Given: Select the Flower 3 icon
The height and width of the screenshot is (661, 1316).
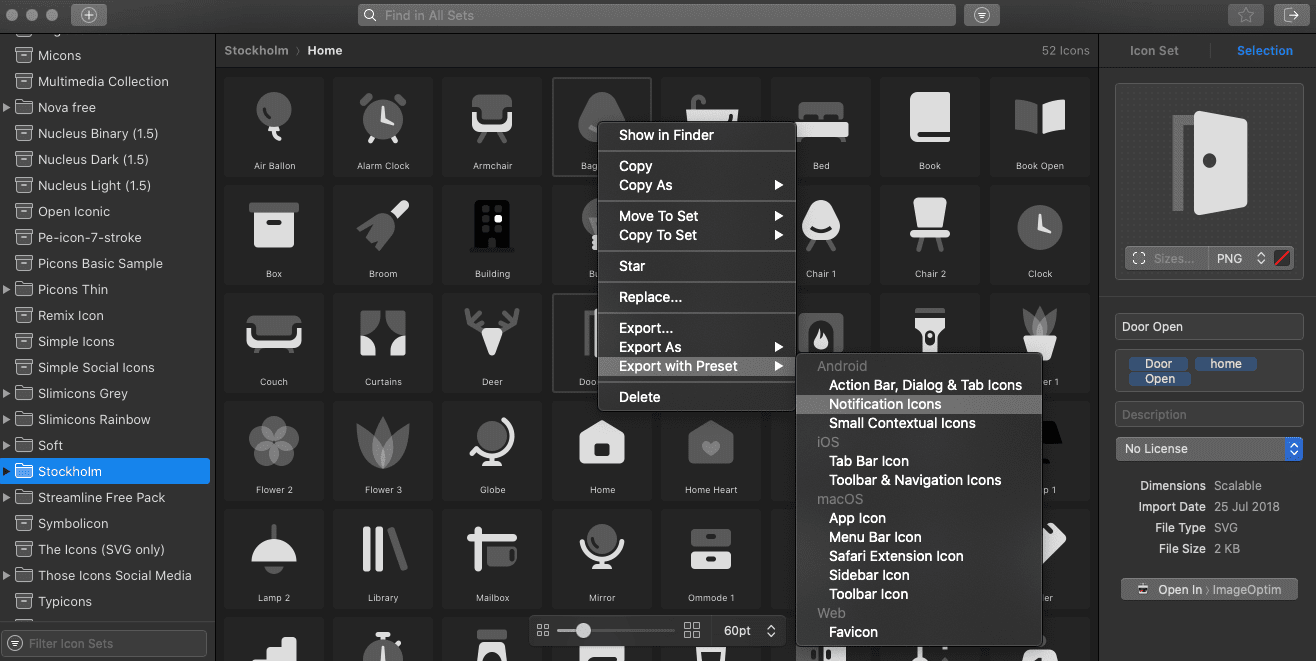Looking at the screenshot, I should [x=383, y=451].
